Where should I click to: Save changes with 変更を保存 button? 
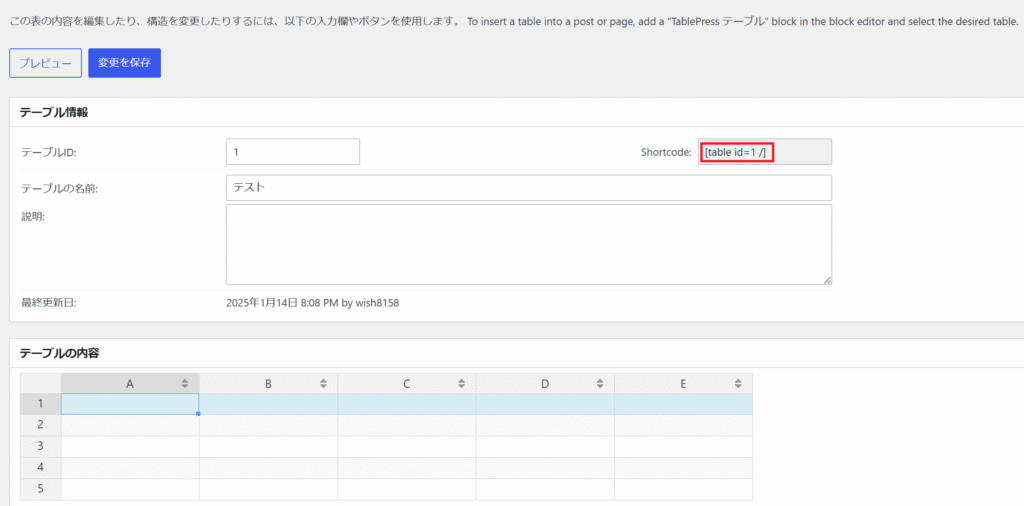124,63
